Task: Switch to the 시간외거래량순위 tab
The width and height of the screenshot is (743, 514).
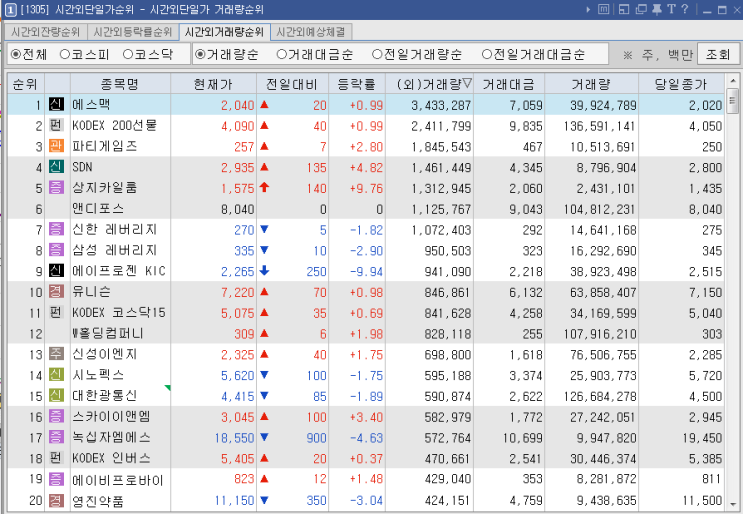Action: point(225,32)
